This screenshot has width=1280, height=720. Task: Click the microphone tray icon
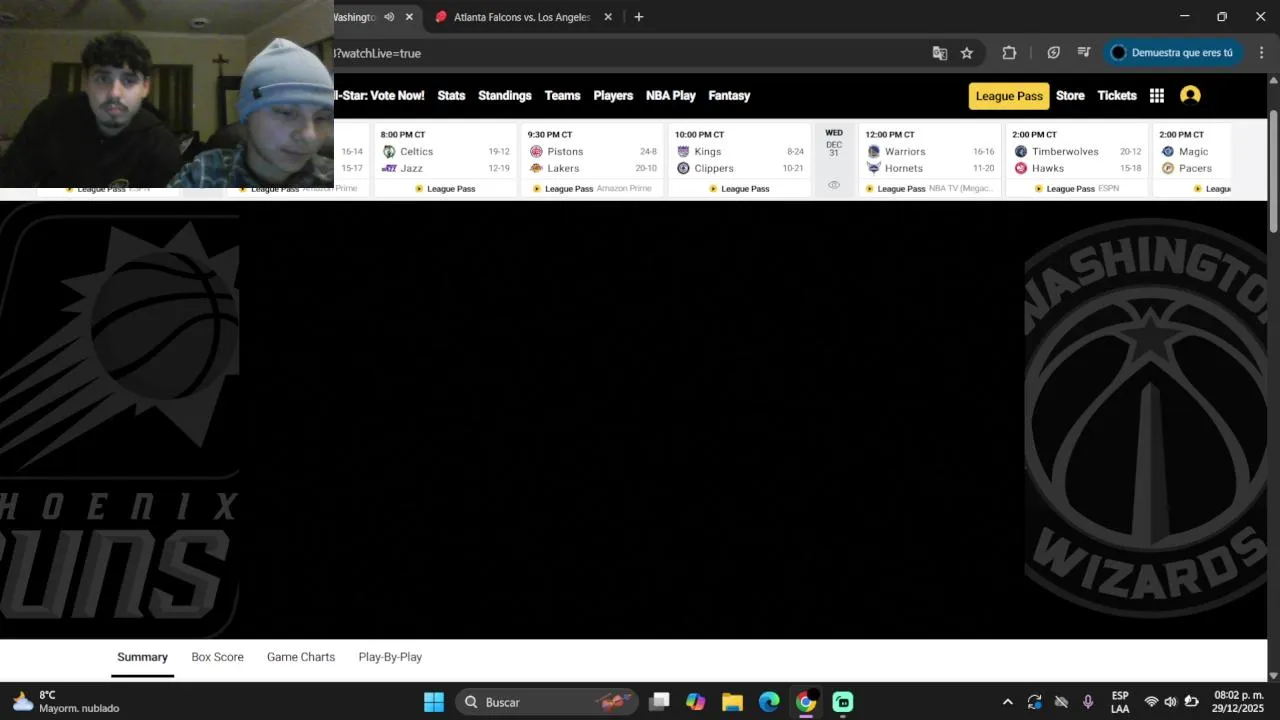(x=1088, y=702)
